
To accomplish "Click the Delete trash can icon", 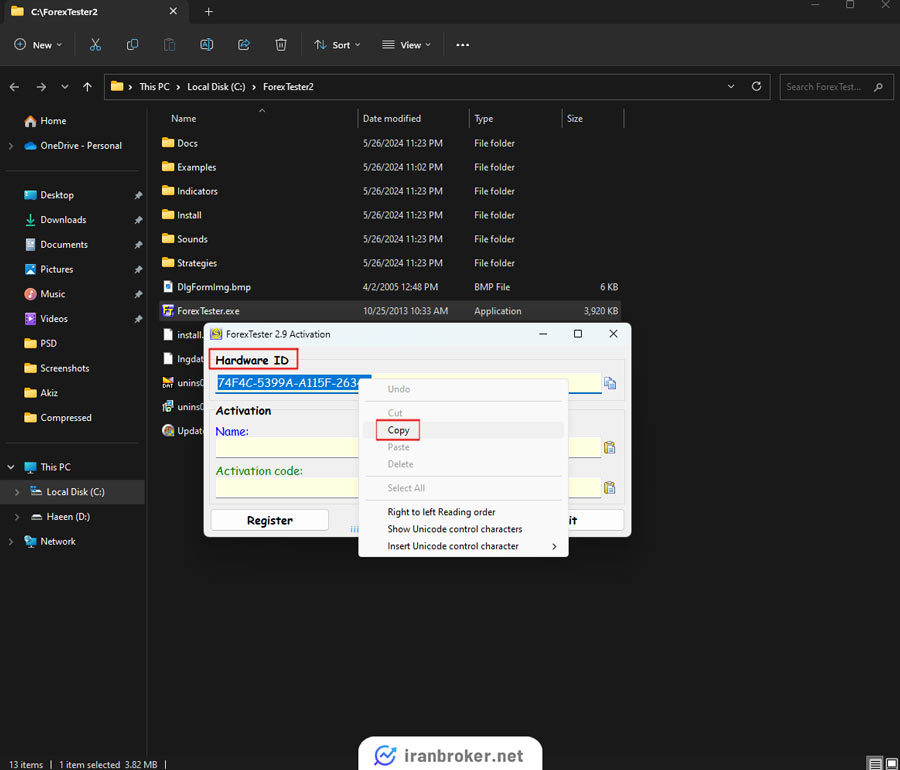I will coord(281,45).
